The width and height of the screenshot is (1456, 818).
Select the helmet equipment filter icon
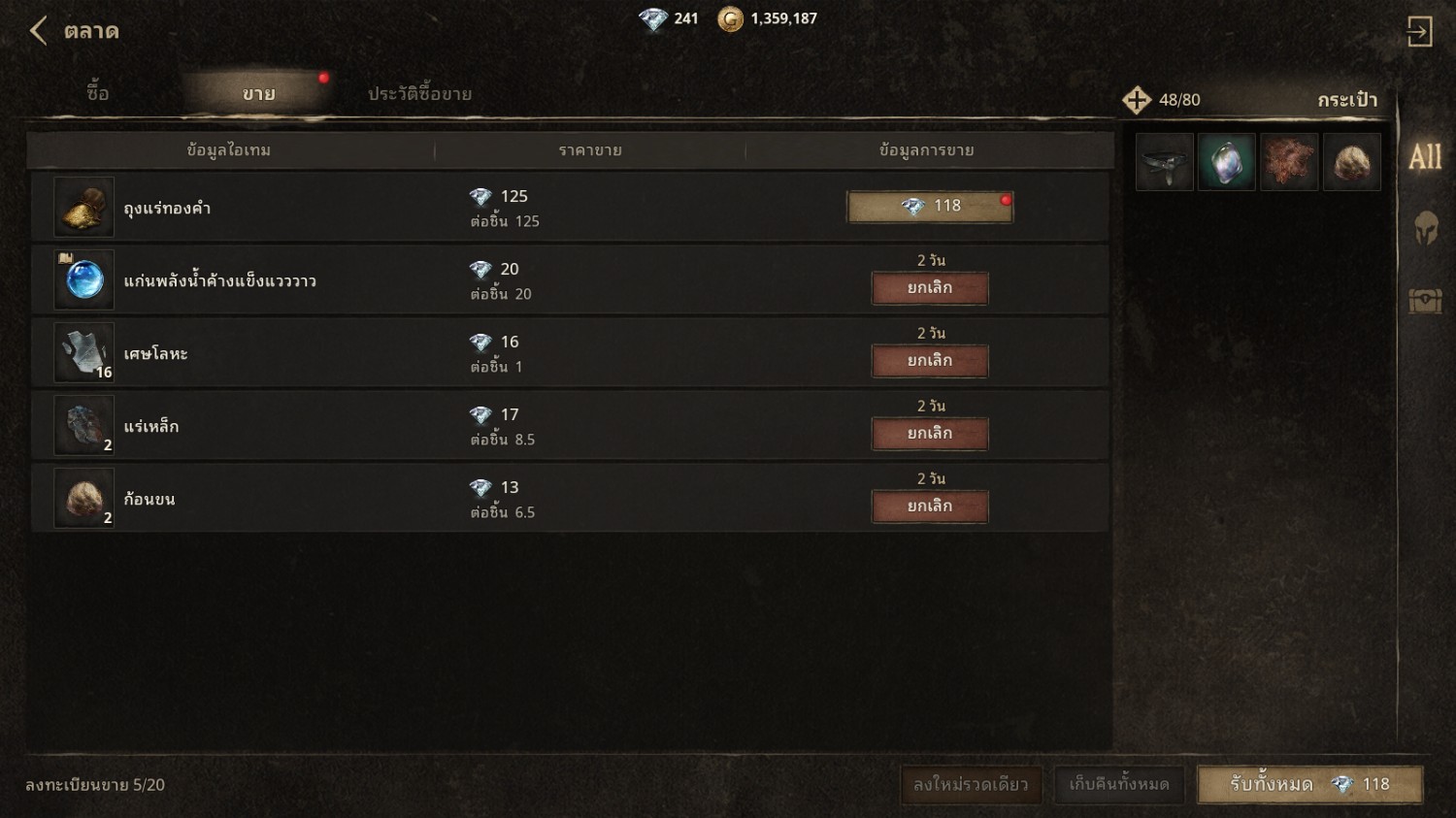tap(1425, 229)
